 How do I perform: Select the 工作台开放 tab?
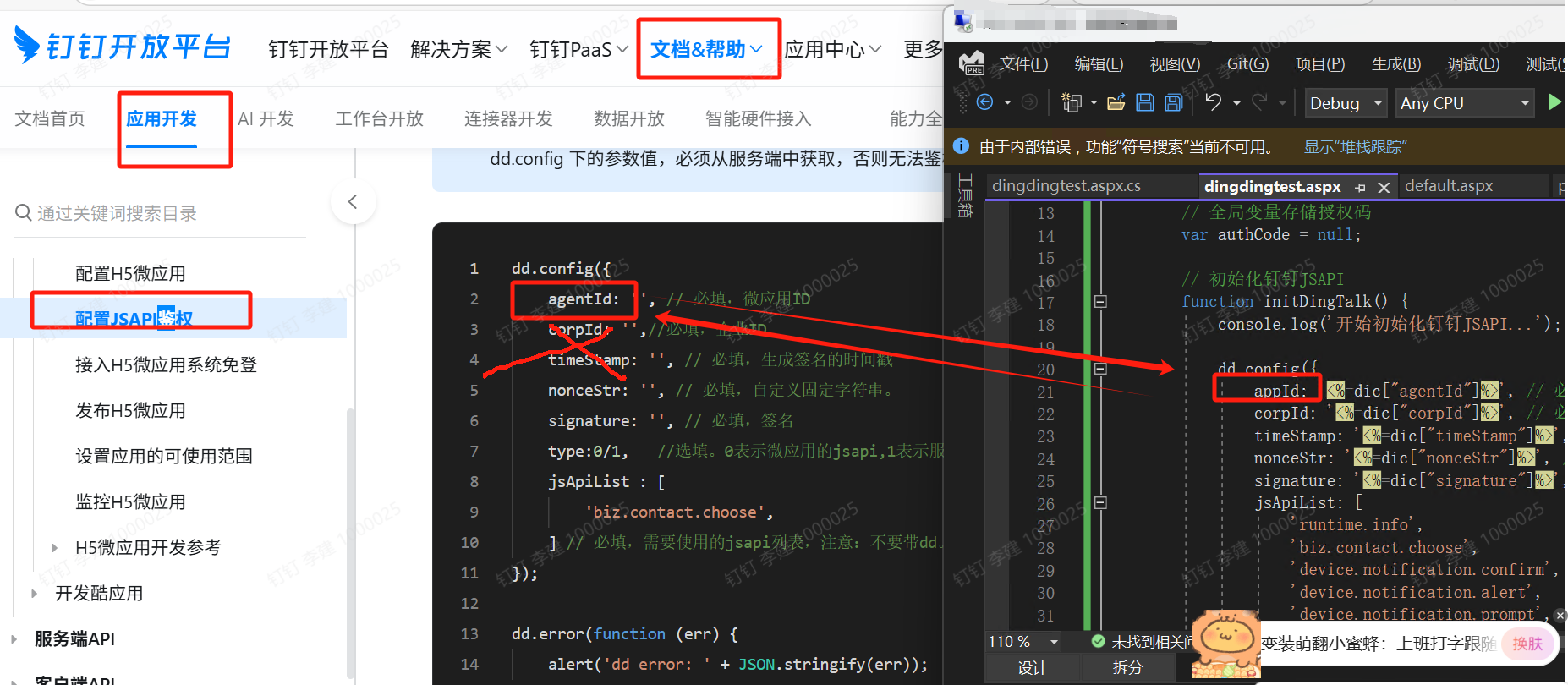[379, 118]
